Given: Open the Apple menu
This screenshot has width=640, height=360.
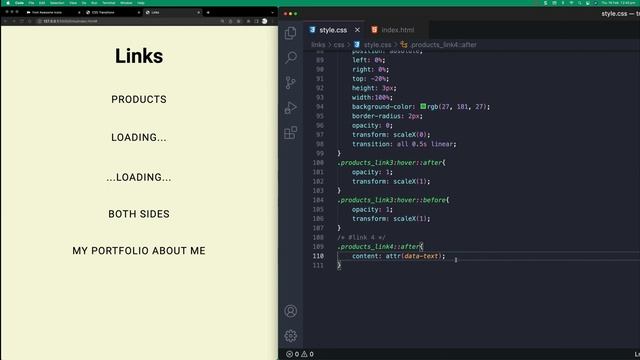Looking at the screenshot, I should 8,3.
